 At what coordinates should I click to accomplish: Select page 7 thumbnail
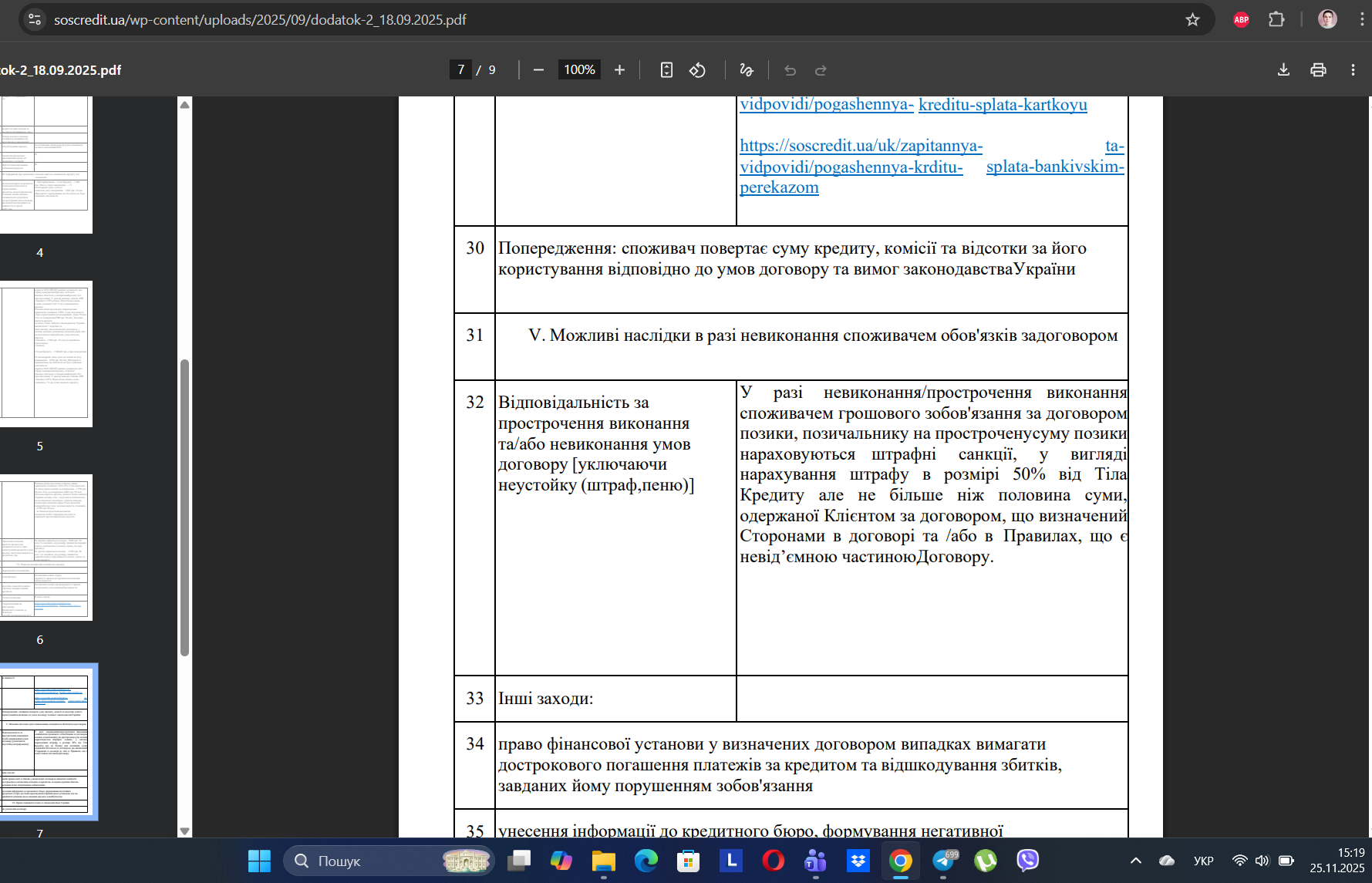[x=46, y=741]
